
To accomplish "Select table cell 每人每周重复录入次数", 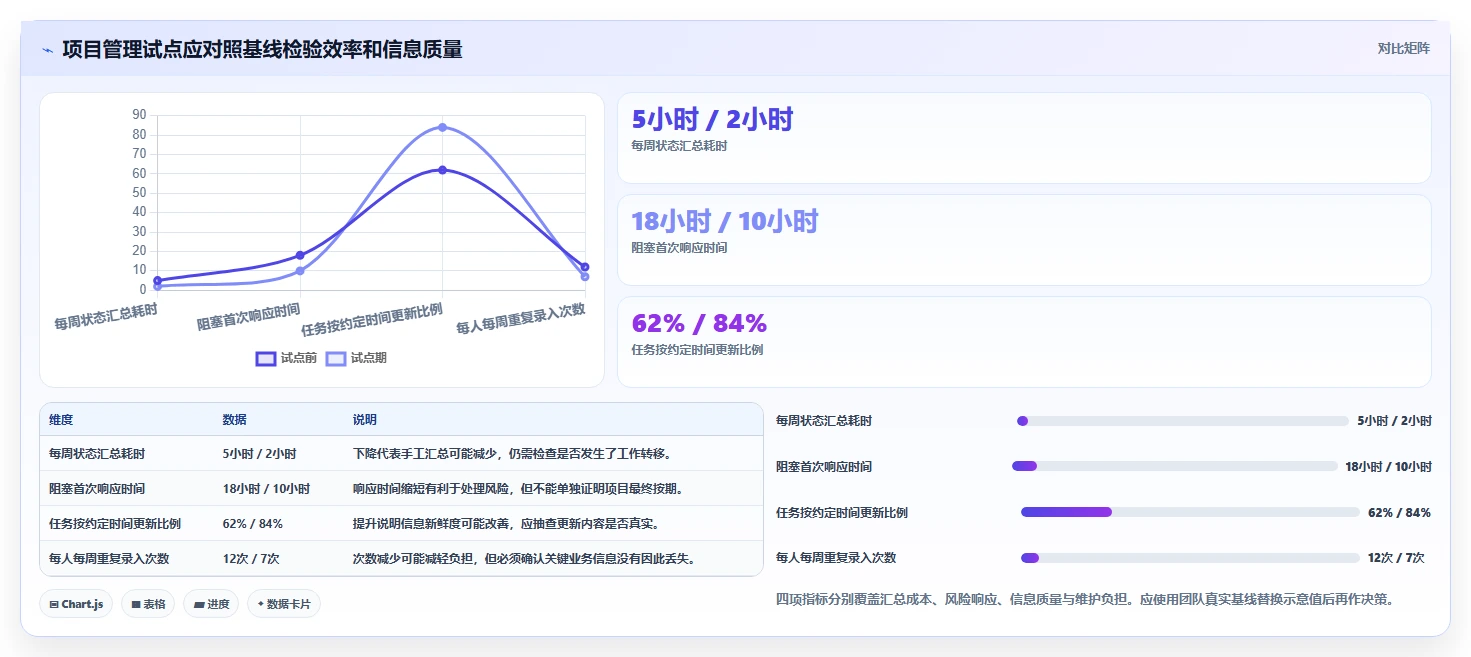I will point(109,558).
